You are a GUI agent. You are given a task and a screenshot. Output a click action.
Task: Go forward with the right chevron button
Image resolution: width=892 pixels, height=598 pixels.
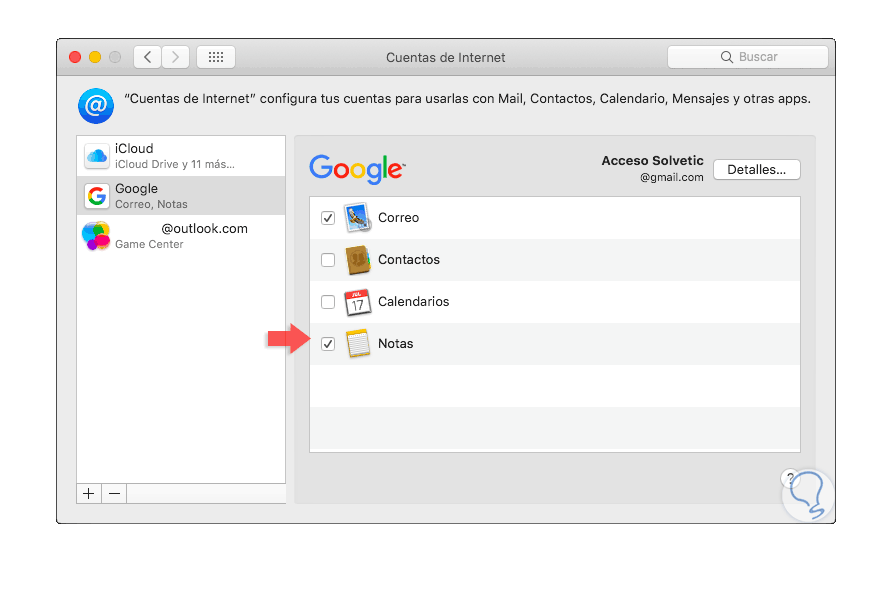pos(175,57)
